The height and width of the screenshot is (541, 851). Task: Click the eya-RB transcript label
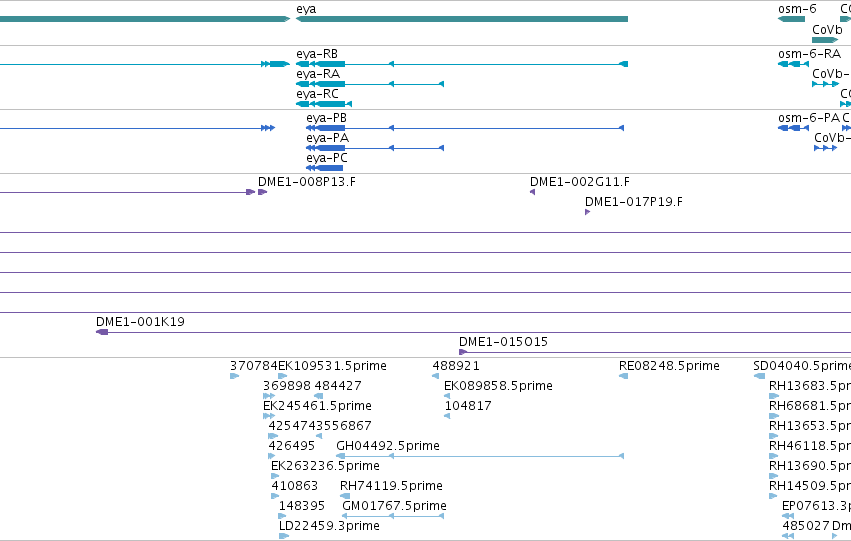tap(317, 54)
